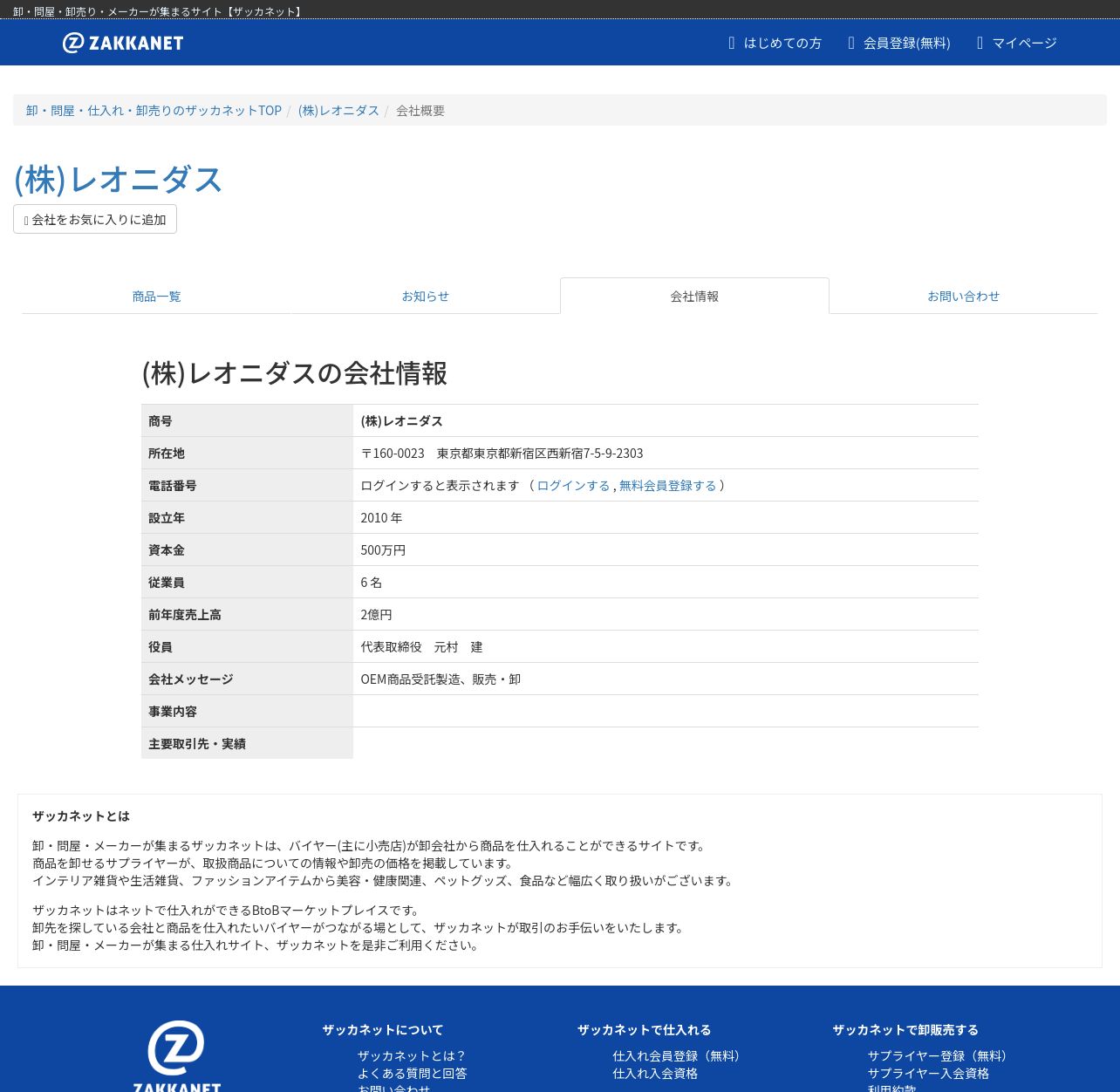Click the 主要取引先・実績 row label
The height and width of the screenshot is (1092, 1120).
(197, 744)
